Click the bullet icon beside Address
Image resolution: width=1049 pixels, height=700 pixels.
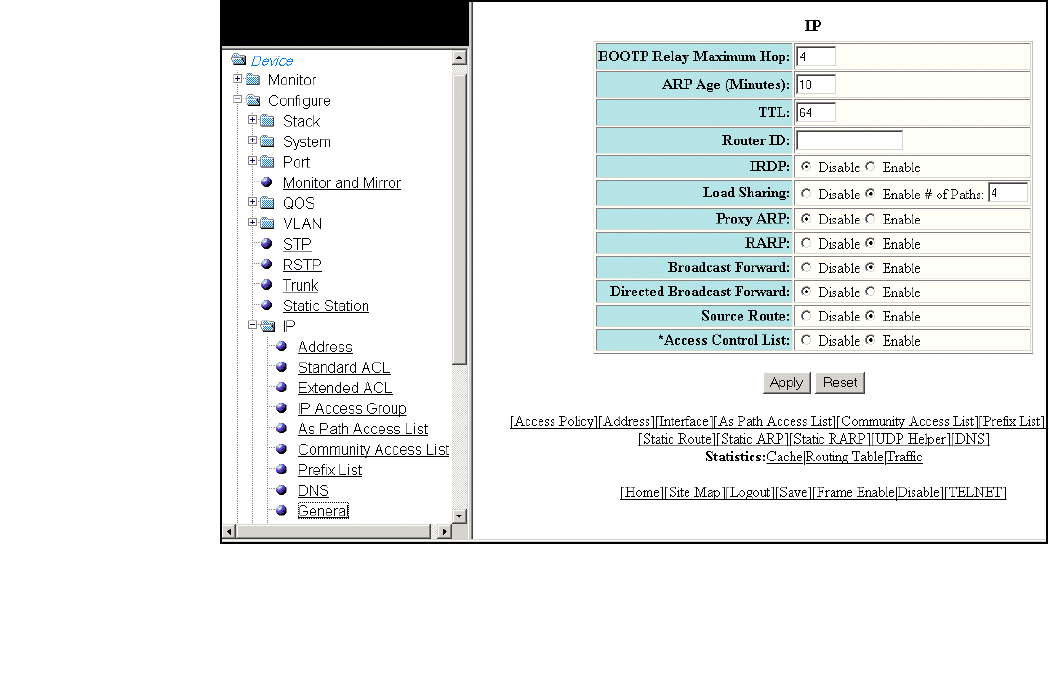click(282, 346)
